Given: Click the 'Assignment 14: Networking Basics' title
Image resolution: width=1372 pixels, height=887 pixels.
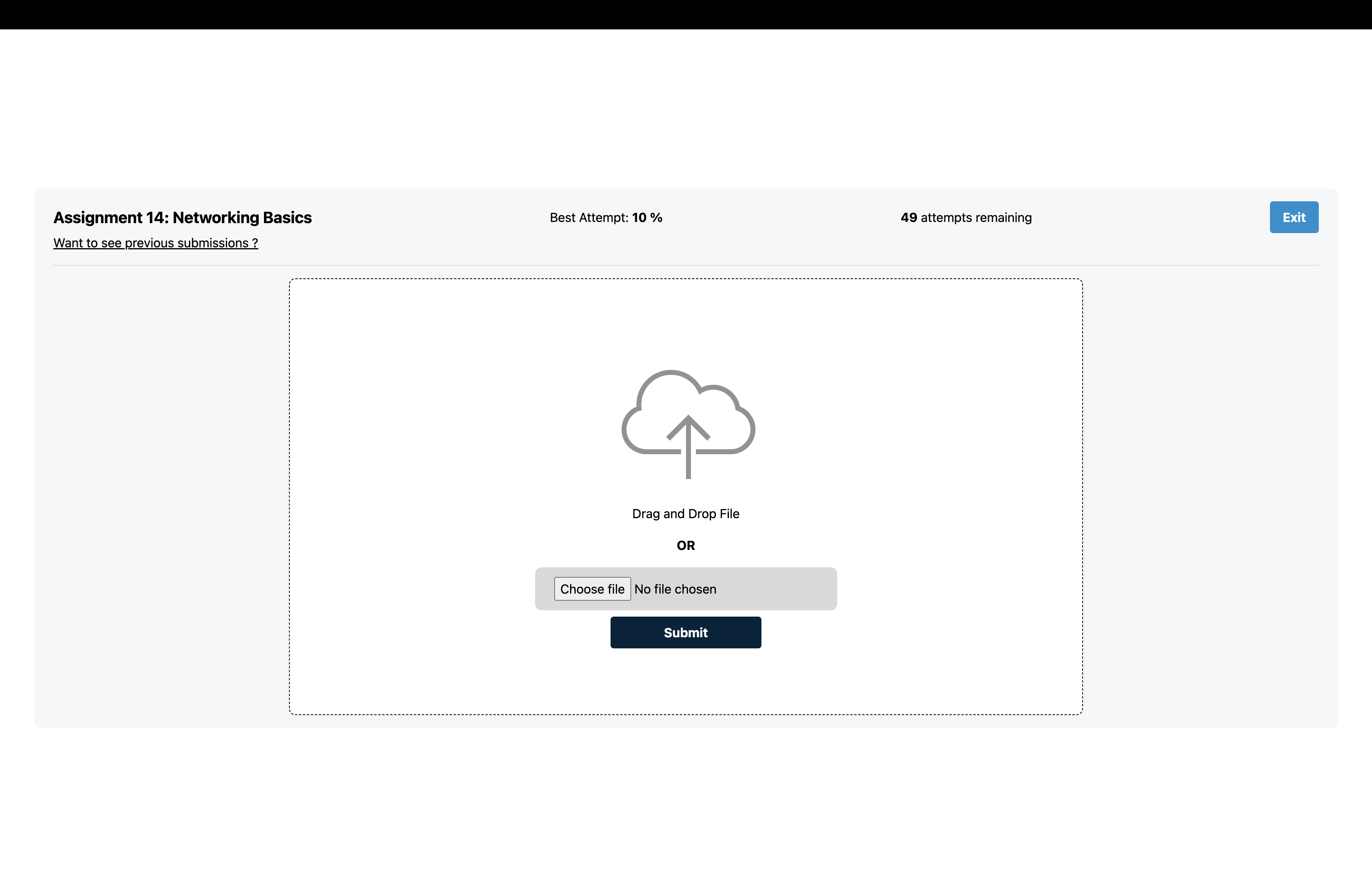Looking at the screenshot, I should point(183,218).
